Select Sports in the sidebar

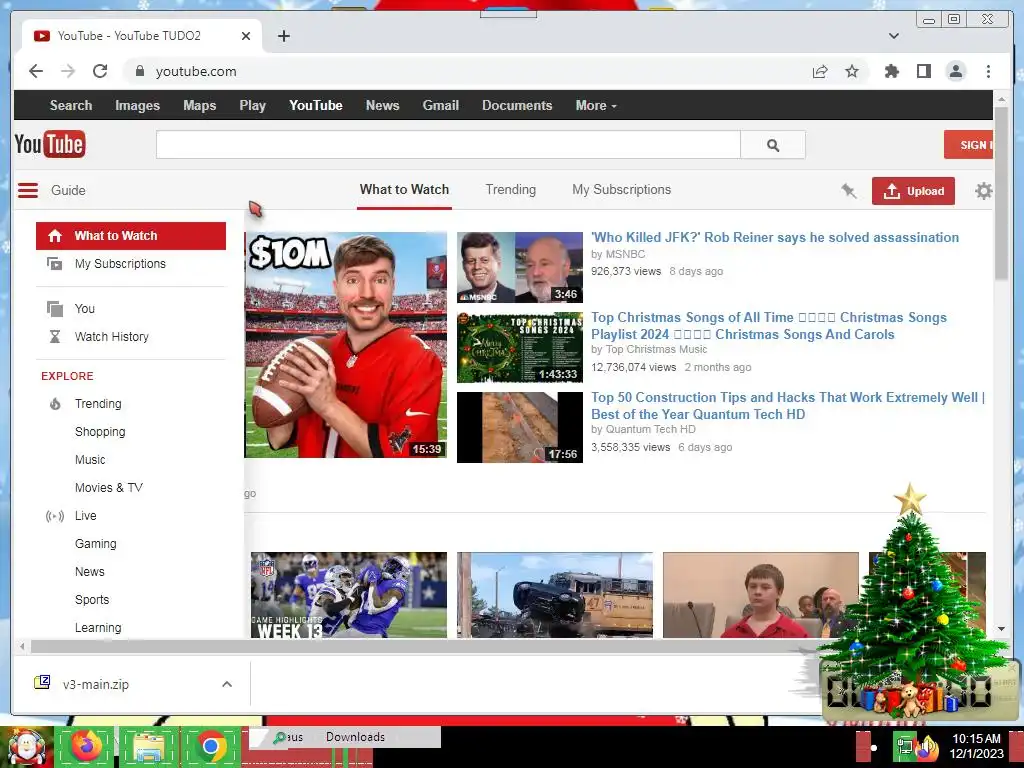[92, 600]
